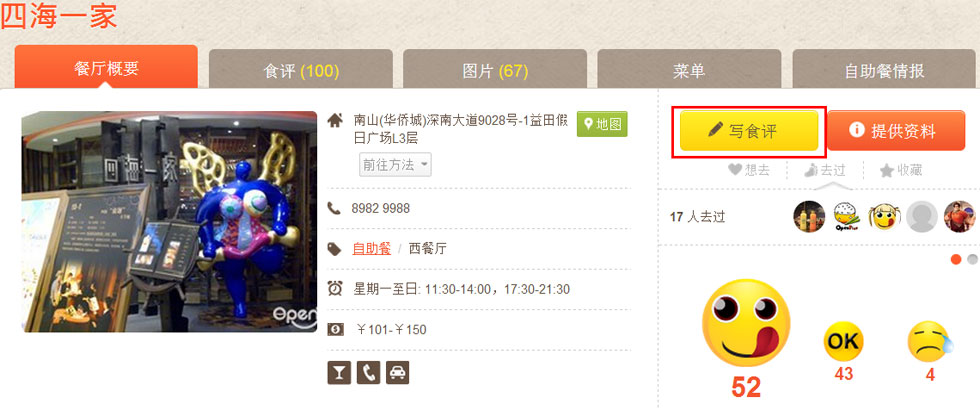
Task: Click the phone reservation amenity icon
Action: tap(368, 372)
